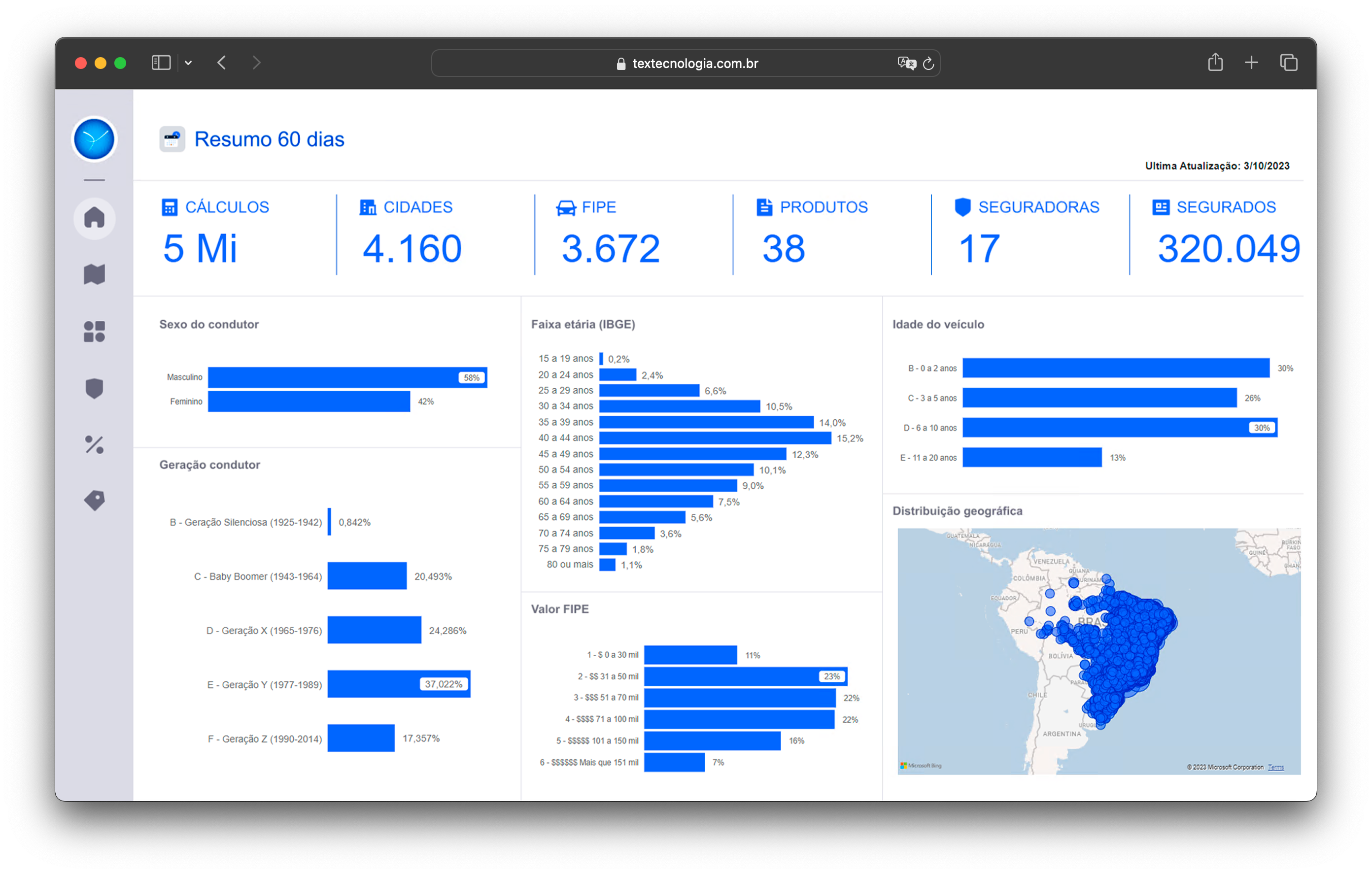
Task: Show the tab overview button
Action: [x=1288, y=63]
